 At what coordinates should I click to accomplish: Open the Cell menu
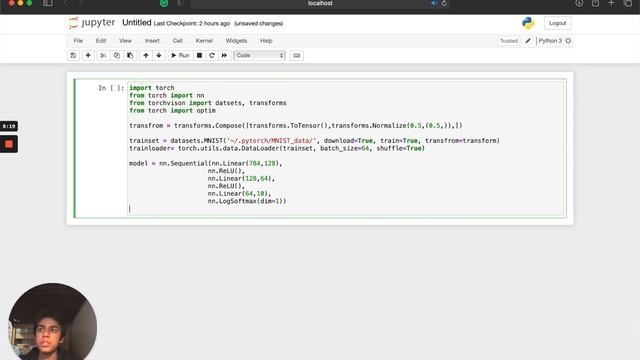[x=178, y=41]
